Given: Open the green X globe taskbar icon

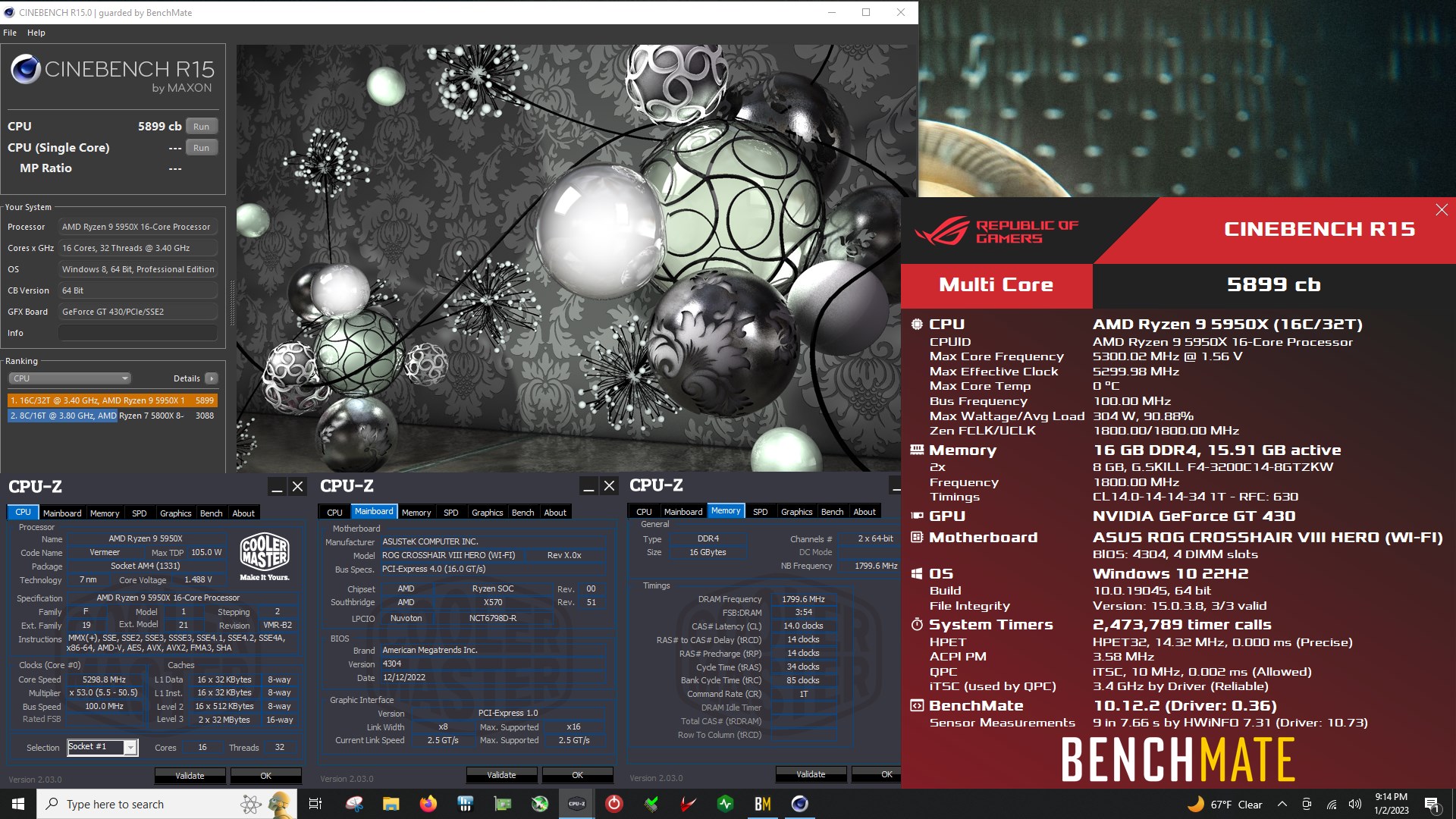Looking at the screenshot, I should click(x=540, y=804).
